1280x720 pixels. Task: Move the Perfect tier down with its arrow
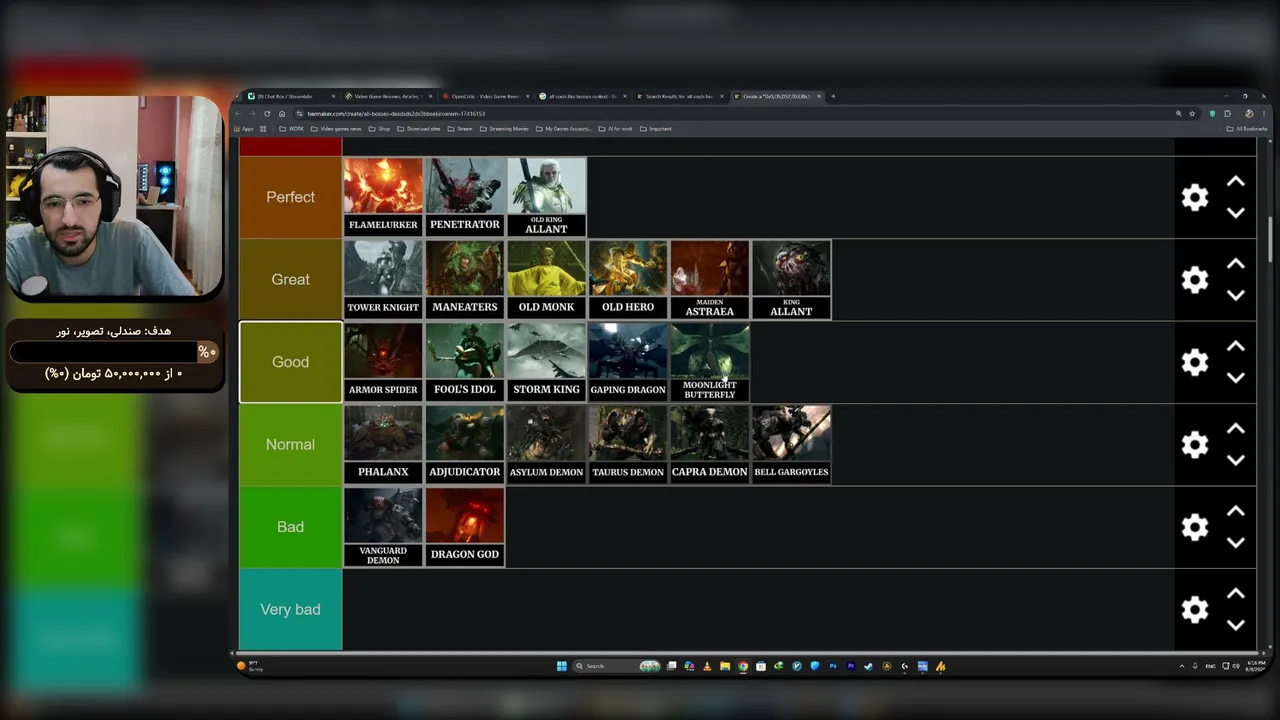coord(1236,212)
